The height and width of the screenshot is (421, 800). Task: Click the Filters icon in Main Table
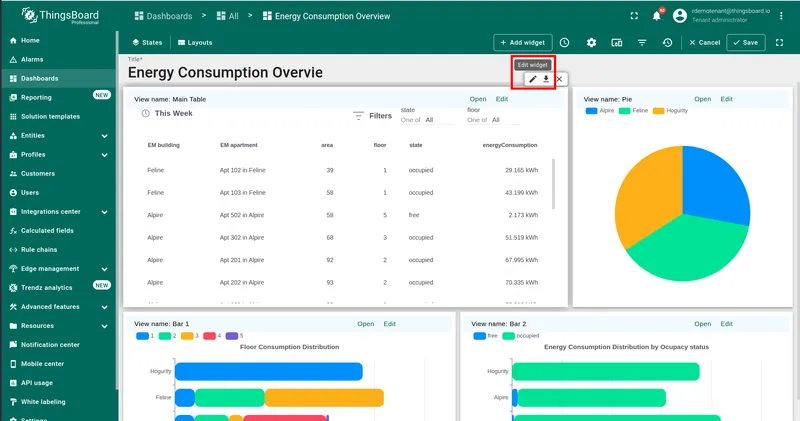(358, 116)
